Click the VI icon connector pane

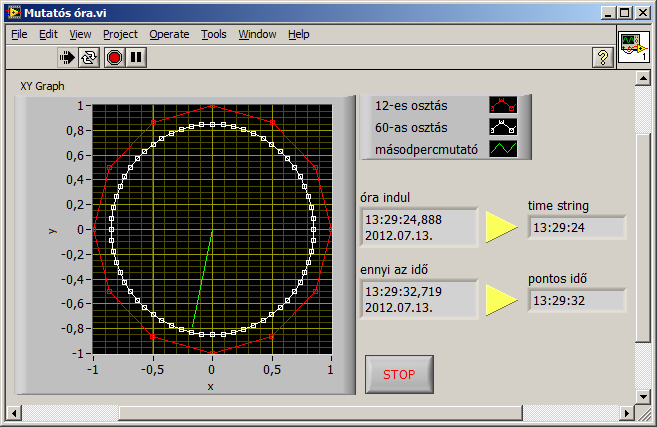point(634,47)
